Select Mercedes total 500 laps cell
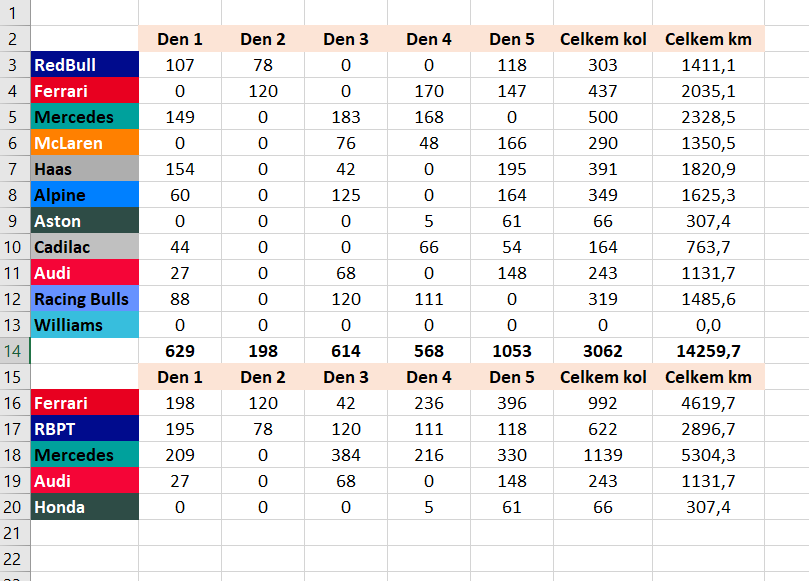The width and height of the screenshot is (809, 581). pyautogui.click(x=603, y=117)
